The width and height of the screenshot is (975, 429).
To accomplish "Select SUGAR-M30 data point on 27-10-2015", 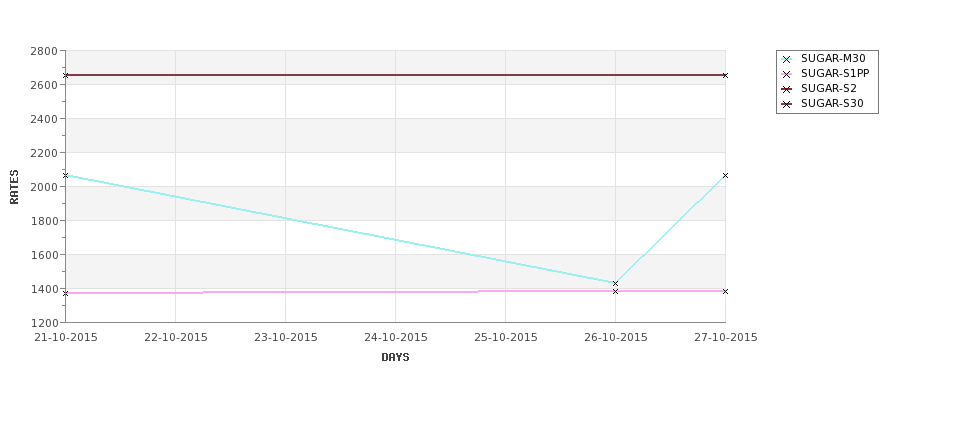I will 725,176.
